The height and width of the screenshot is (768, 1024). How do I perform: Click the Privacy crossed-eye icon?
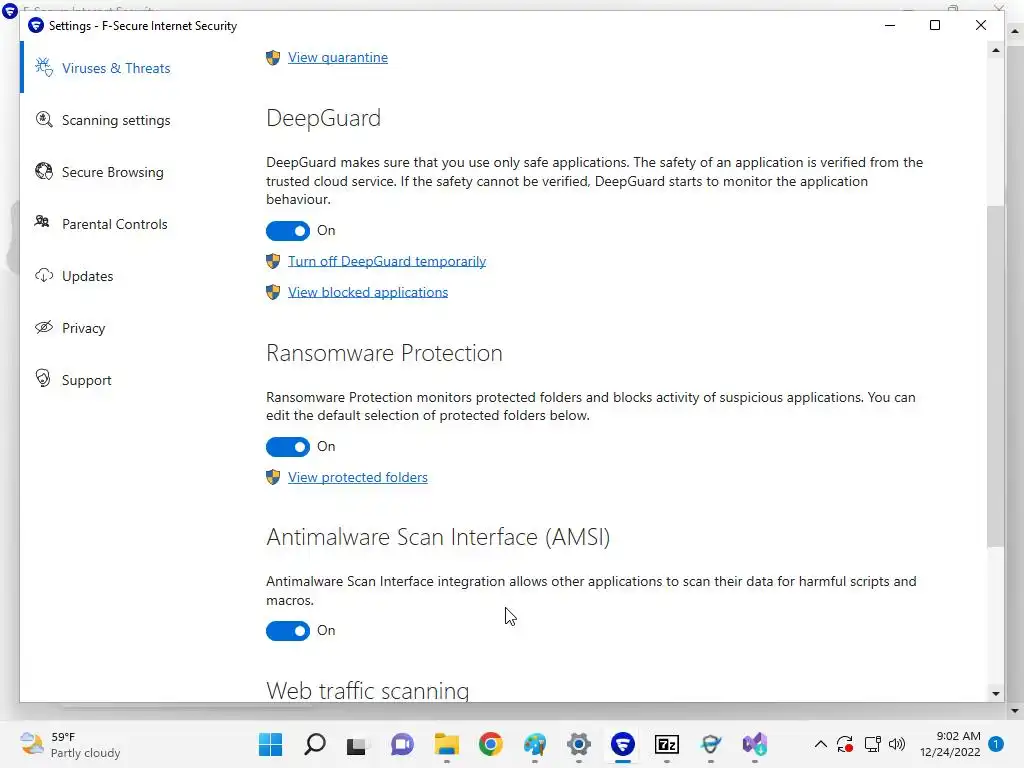(44, 327)
